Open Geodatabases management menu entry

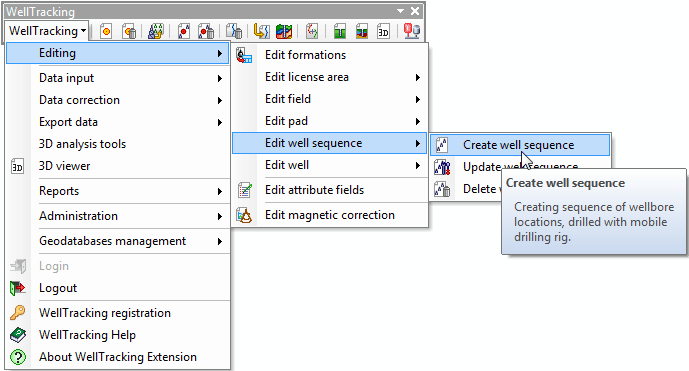click(118, 241)
